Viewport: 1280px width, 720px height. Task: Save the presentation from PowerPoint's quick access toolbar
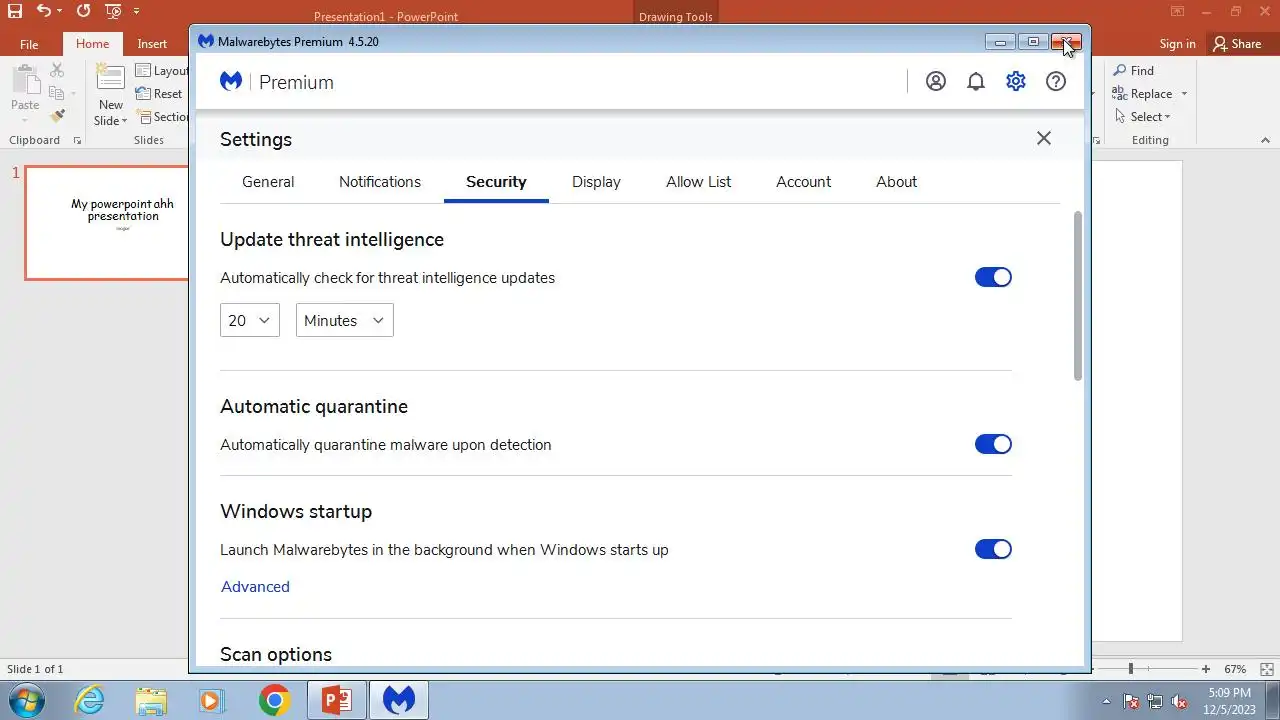point(14,12)
